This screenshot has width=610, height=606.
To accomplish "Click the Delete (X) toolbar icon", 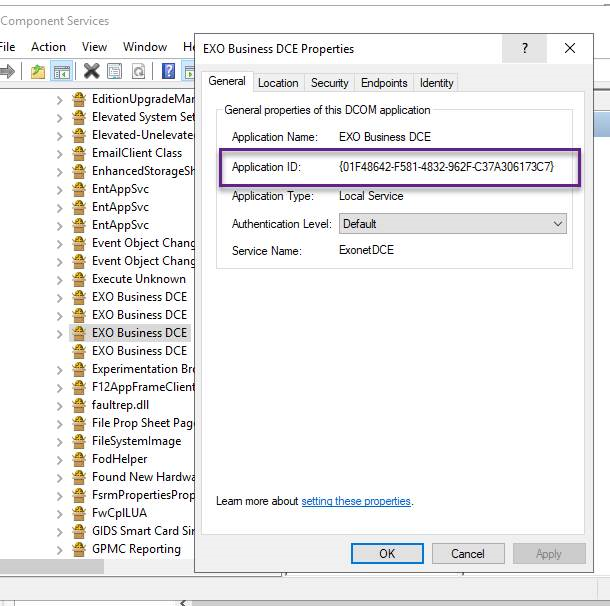I will point(91,71).
